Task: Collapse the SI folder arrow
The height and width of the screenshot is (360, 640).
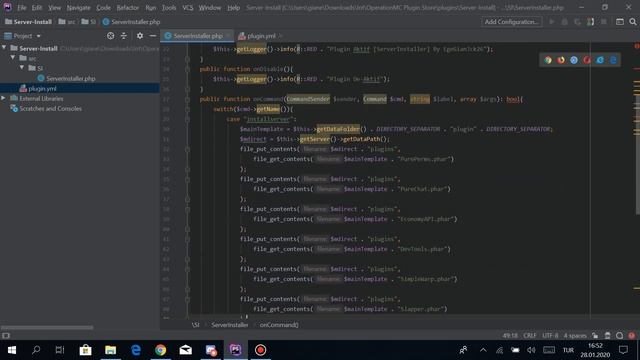Action: point(22,68)
